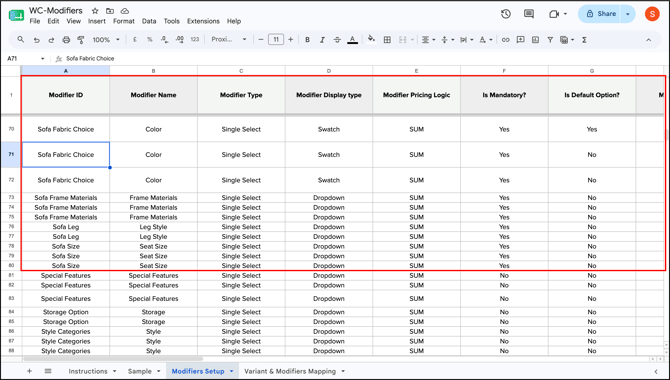The image size is (670, 380).
Task: Open the text color picker
Action: click(x=353, y=39)
